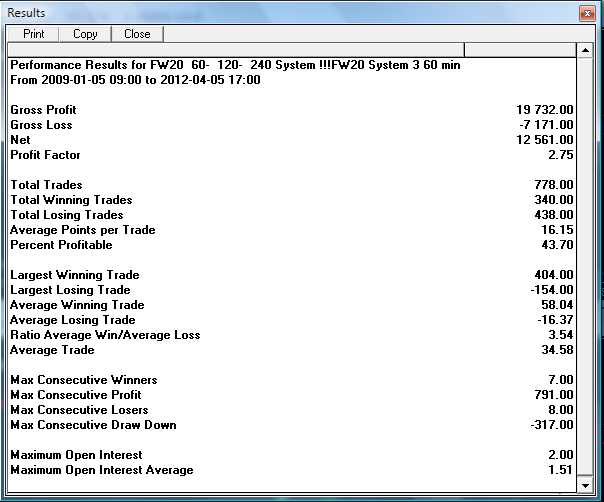Image resolution: width=604 pixels, height=502 pixels.
Task: Close the Results window with X
Action: (x=586, y=12)
